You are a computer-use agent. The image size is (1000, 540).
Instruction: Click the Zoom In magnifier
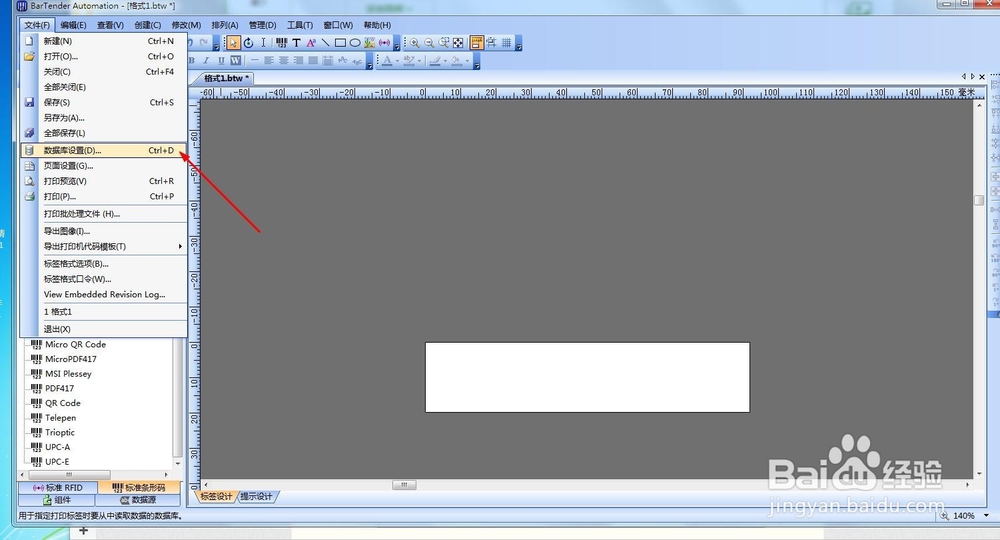click(415, 43)
